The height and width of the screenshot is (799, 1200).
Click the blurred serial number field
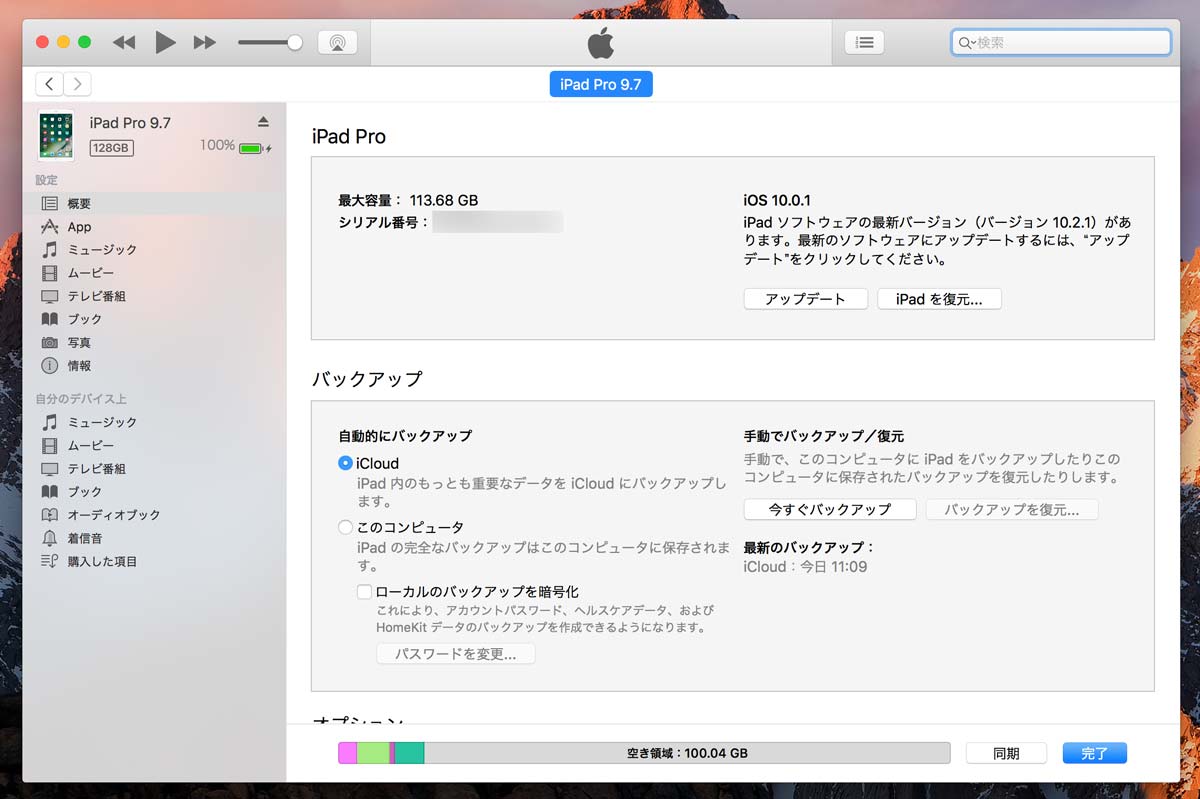click(498, 222)
